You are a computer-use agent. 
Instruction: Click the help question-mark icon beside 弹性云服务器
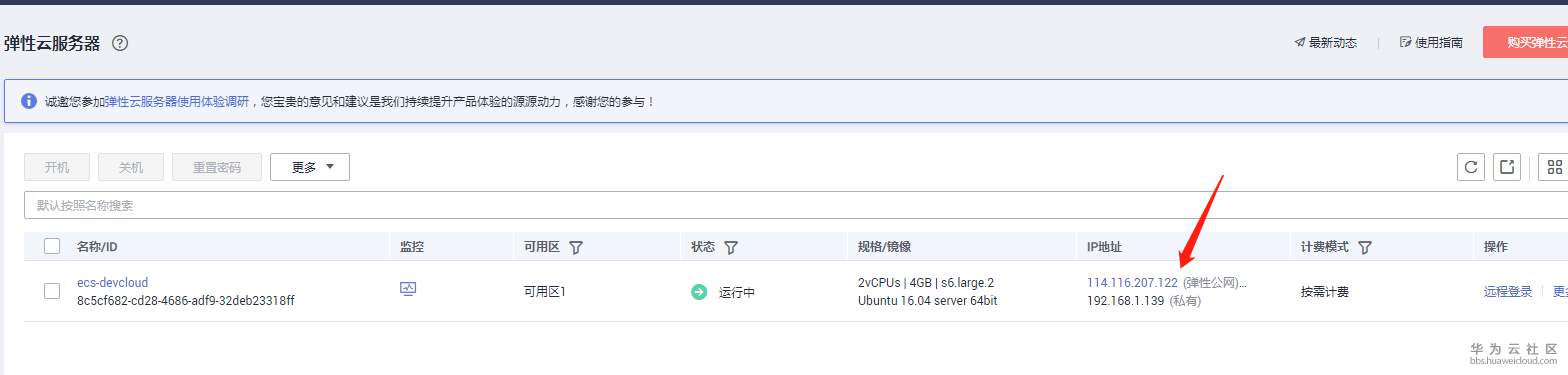tap(120, 43)
